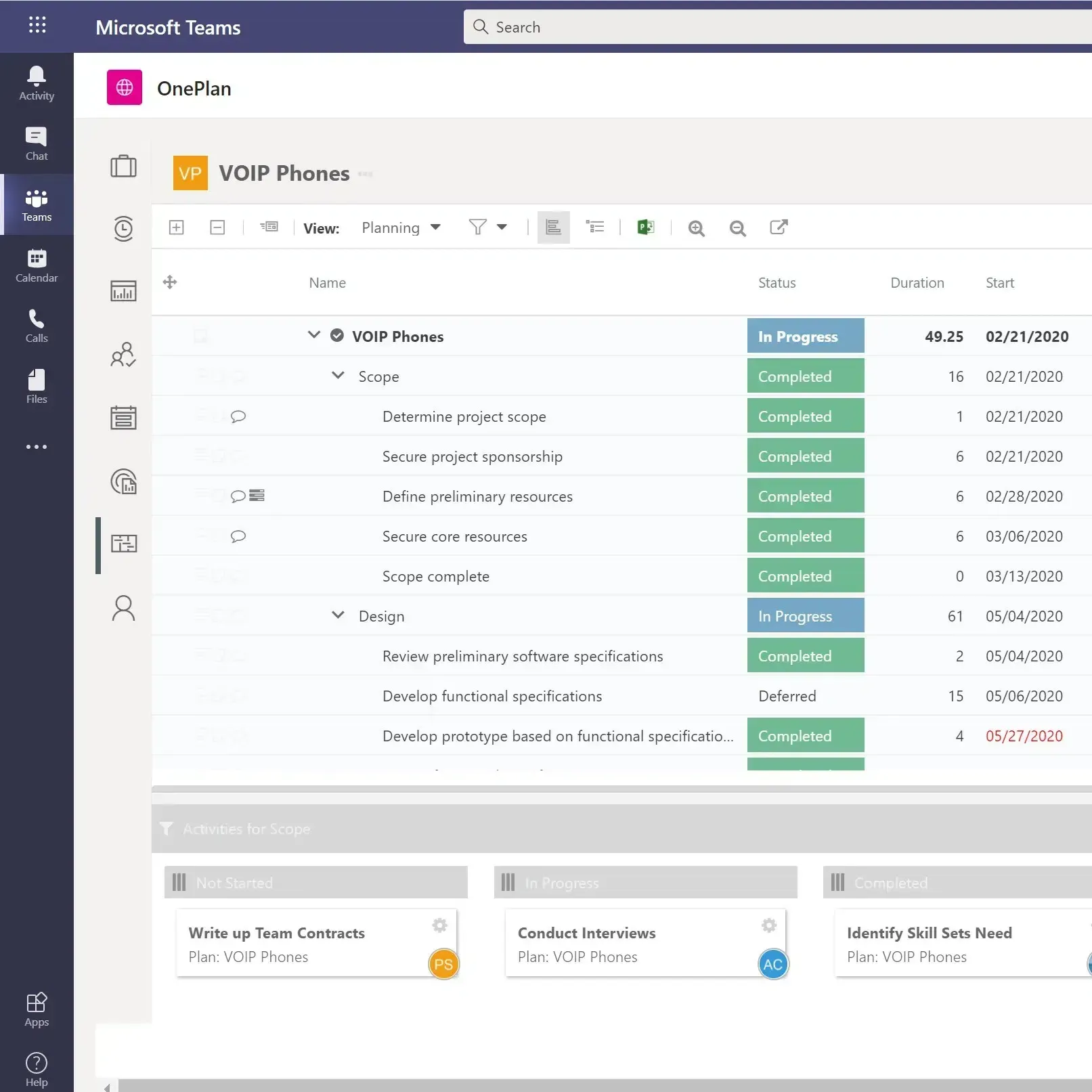Sort by the Start column header

pos(1000,283)
